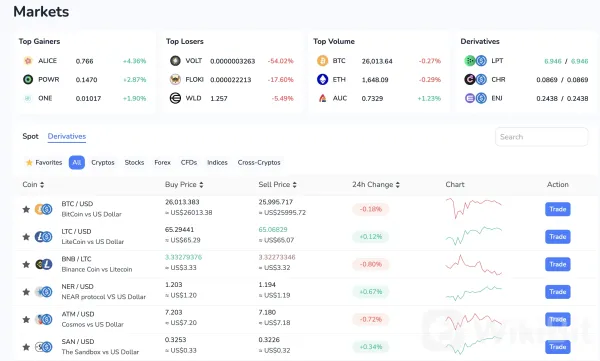600x361 pixels.
Task: Sort the table by Buy Price
Action: click(x=184, y=185)
